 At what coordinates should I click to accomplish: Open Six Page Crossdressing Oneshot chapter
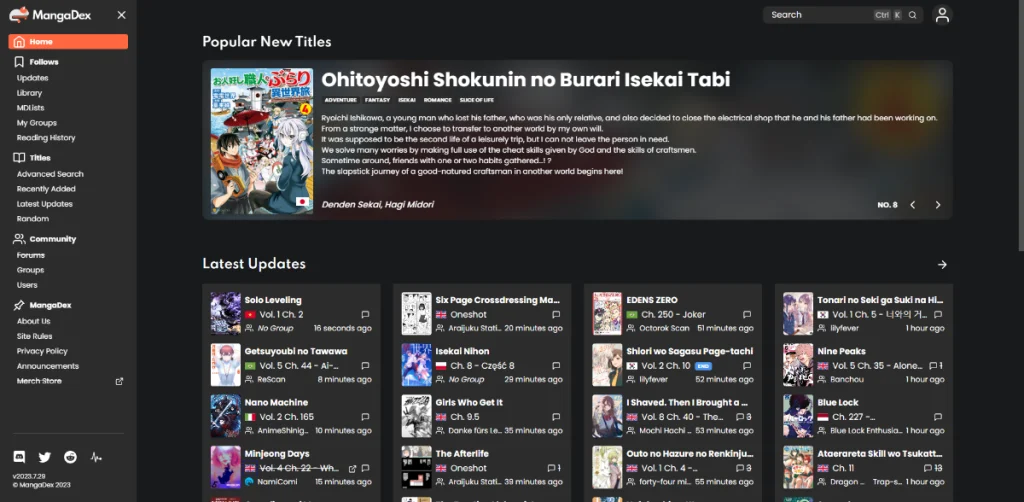click(x=468, y=315)
